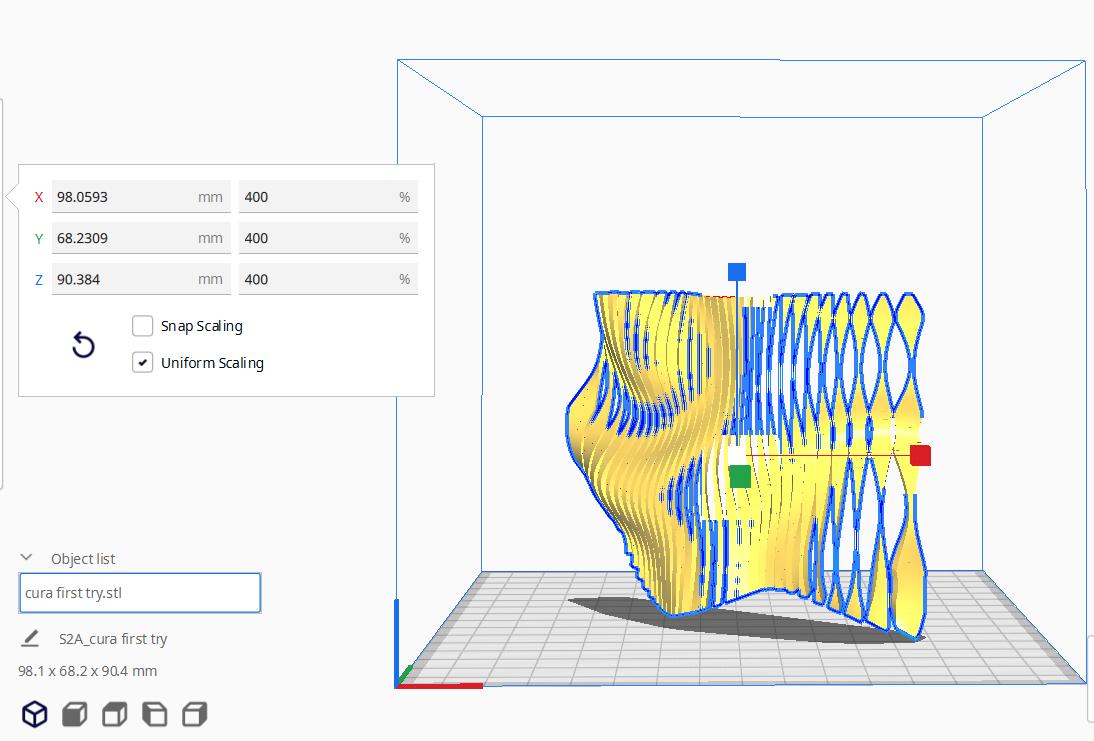The width and height of the screenshot is (1094, 741).
Task: Switch to right side view cube icon
Action: coord(195,714)
